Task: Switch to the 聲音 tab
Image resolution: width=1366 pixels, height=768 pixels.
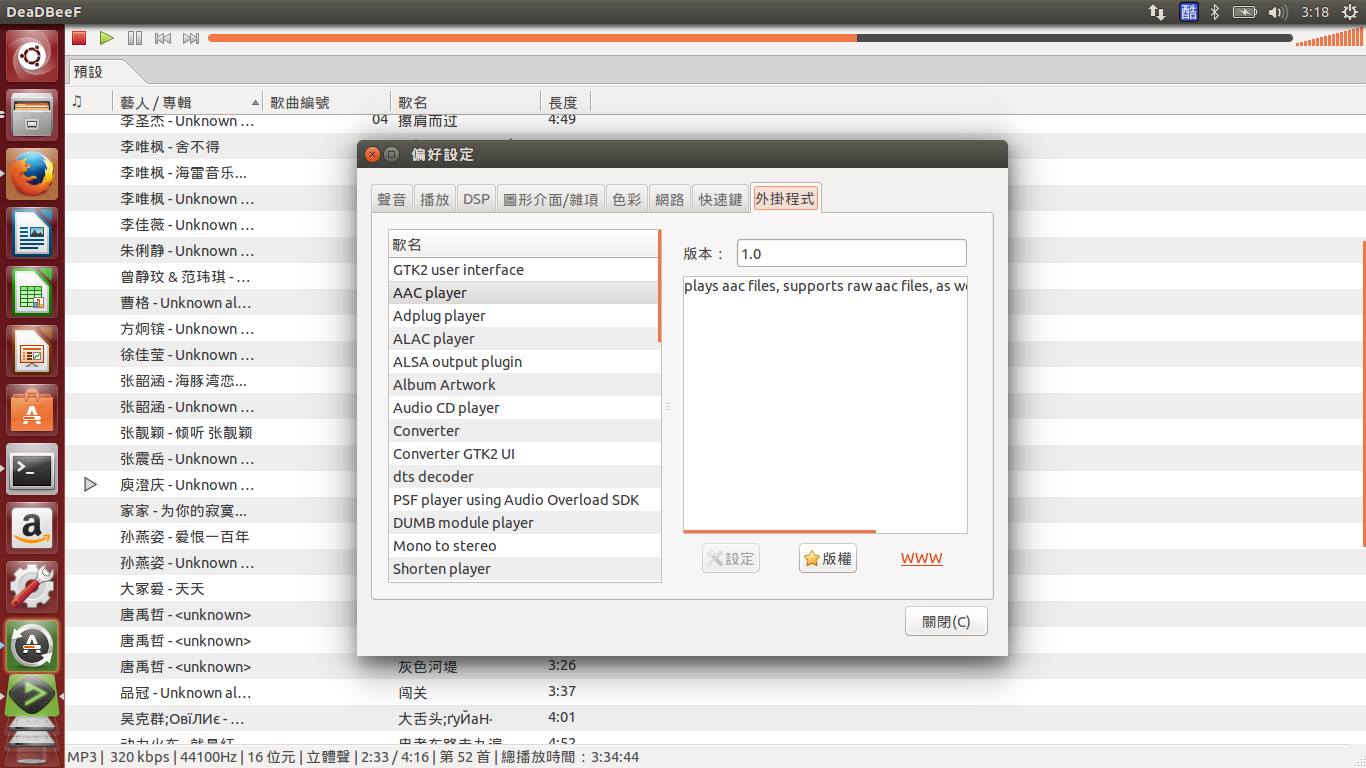Action: coord(391,199)
